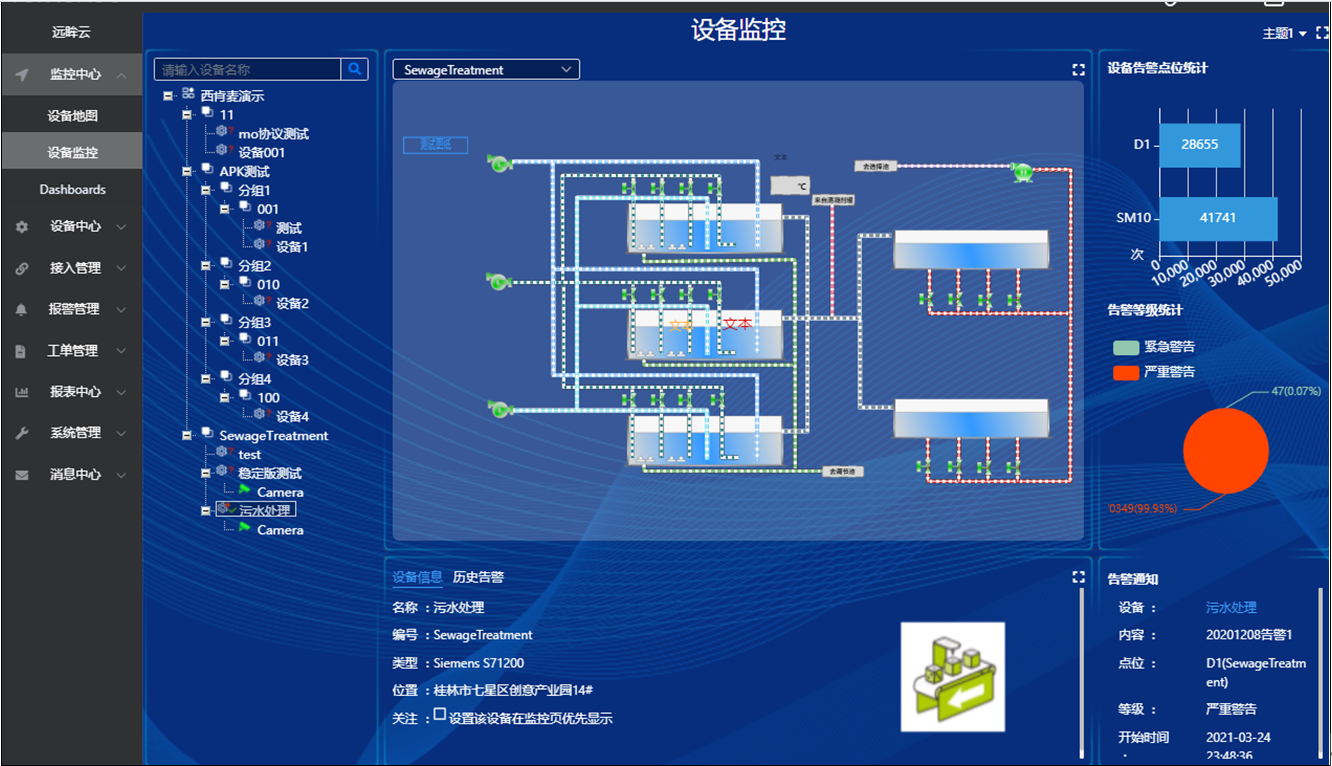The image size is (1332, 766).
Task: Click the paper-plane icon beside 监控中心
Action: (x=21, y=75)
